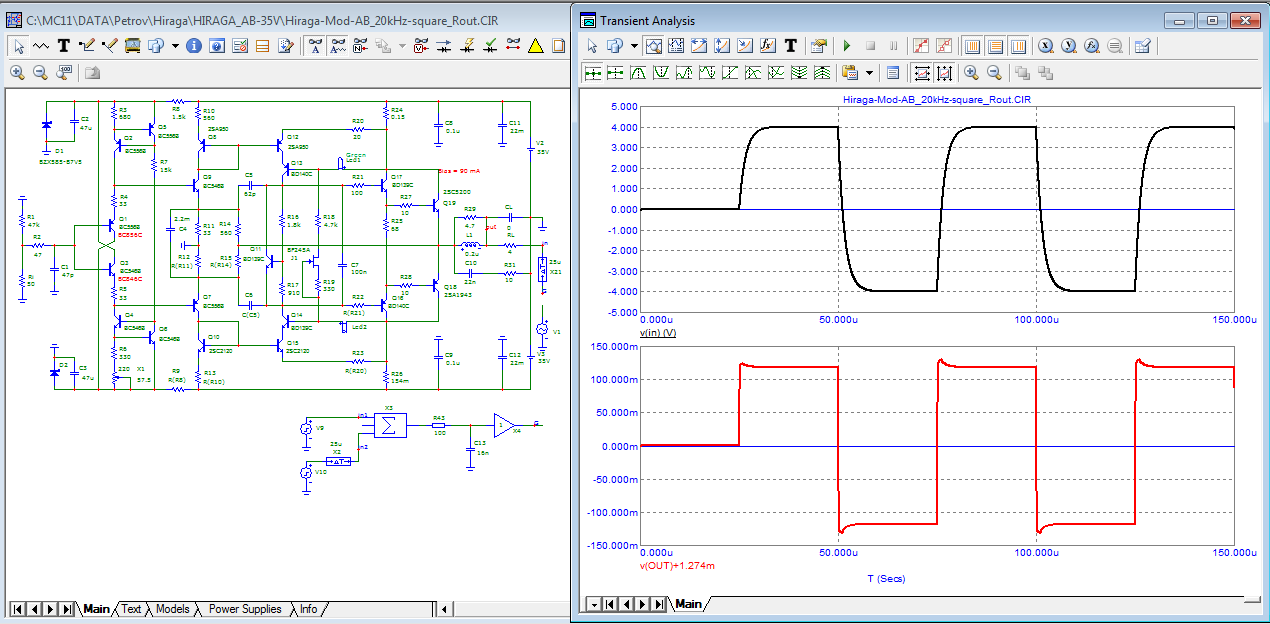
Task: Switch to the Models tab
Action: point(173,609)
